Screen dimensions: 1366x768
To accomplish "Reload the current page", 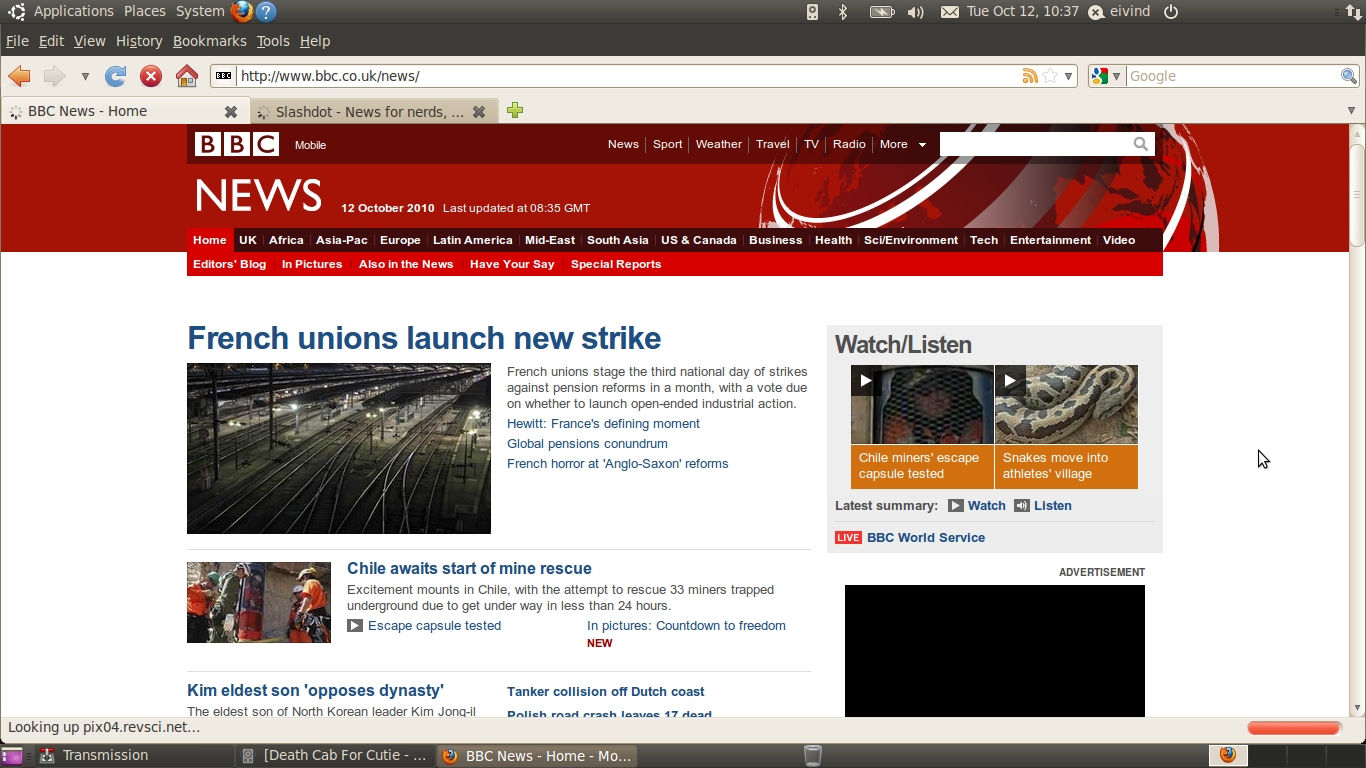I will click(x=116, y=76).
